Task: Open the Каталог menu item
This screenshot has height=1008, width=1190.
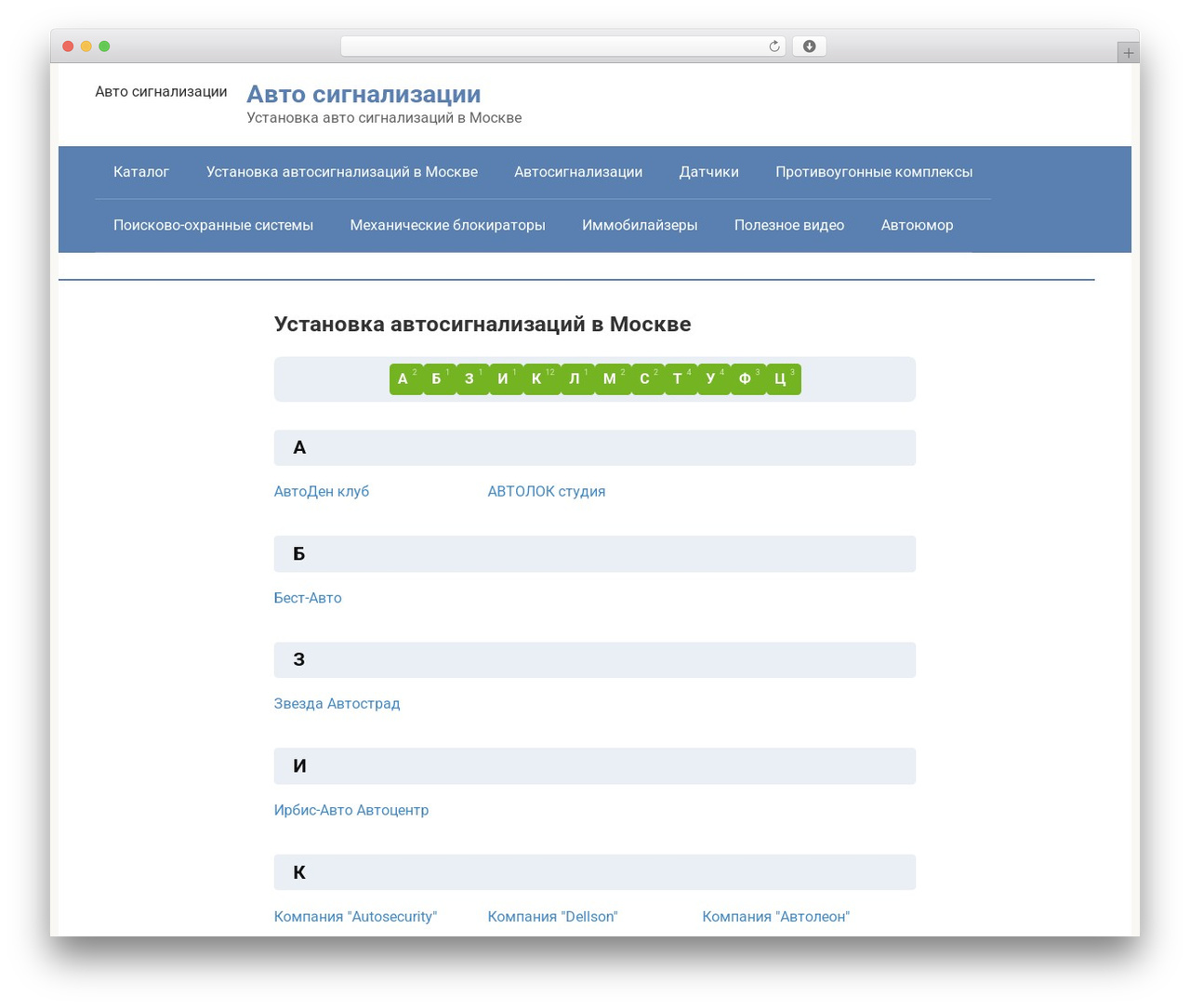Action: click(141, 172)
